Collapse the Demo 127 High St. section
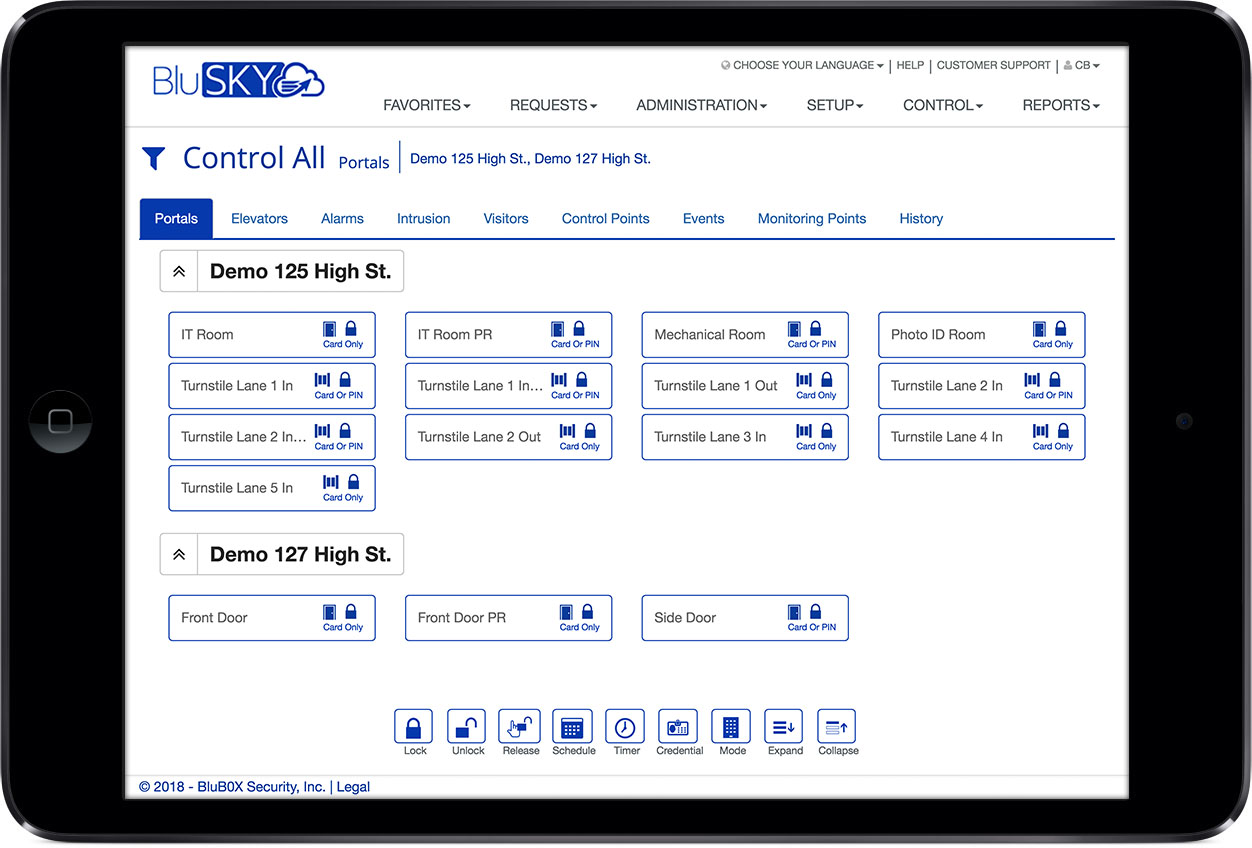 click(x=179, y=553)
